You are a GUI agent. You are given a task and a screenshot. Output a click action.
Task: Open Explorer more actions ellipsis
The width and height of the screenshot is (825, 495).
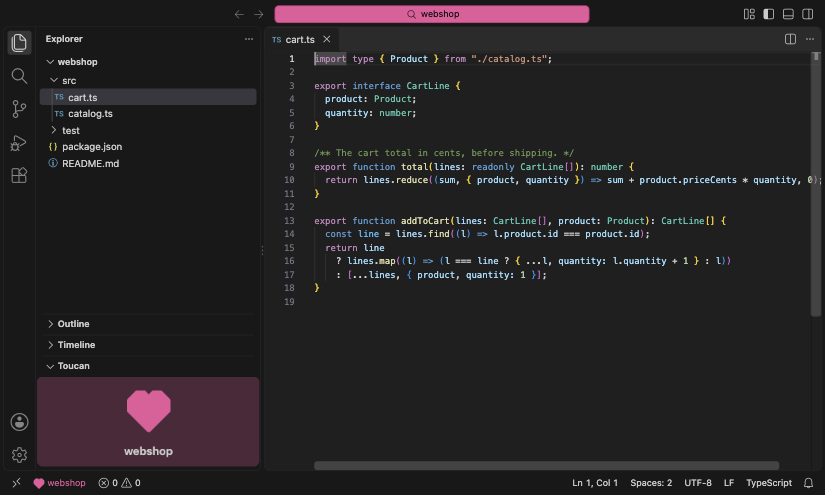249,39
